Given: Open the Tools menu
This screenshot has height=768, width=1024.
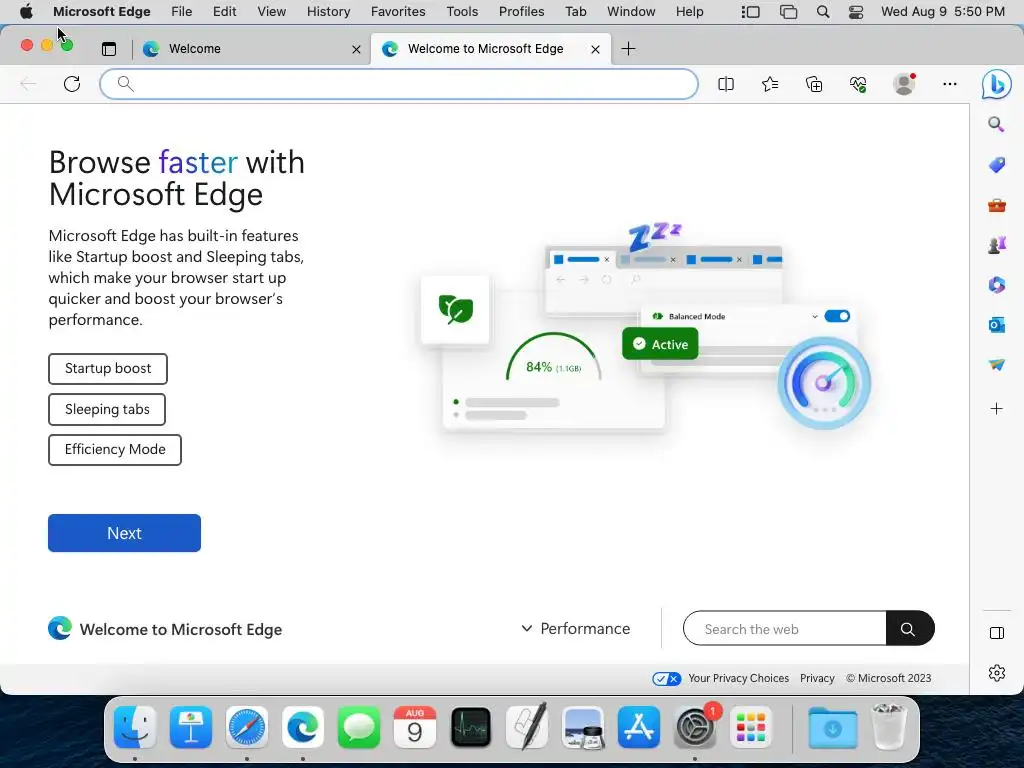Looking at the screenshot, I should point(462,12).
